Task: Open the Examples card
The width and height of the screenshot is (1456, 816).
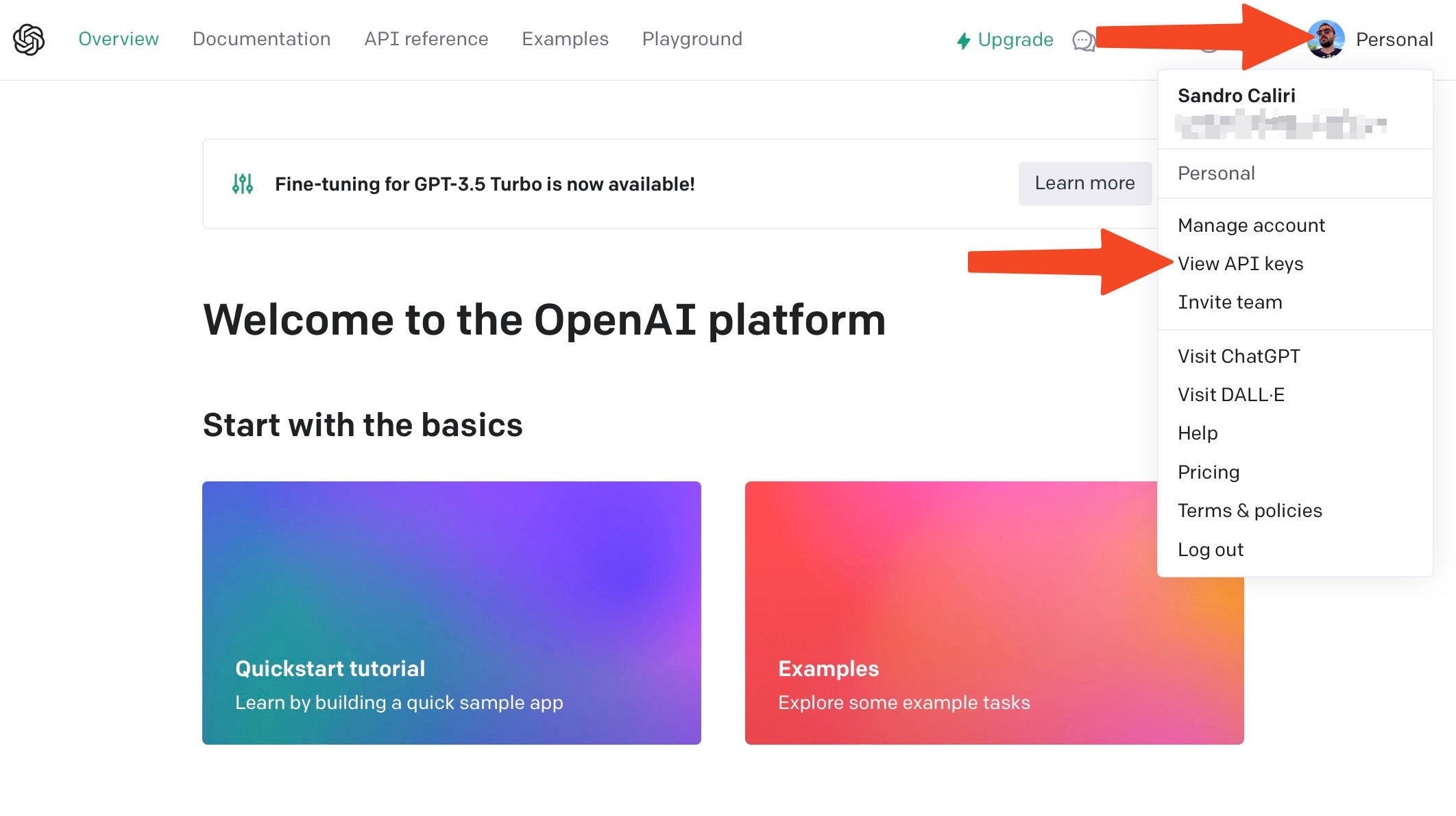Action: point(994,613)
